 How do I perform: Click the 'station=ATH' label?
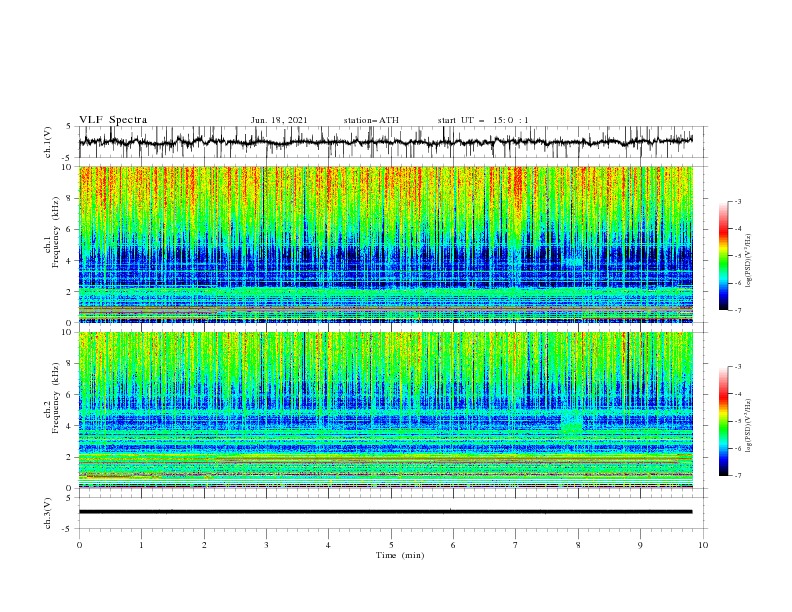tap(371, 120)
